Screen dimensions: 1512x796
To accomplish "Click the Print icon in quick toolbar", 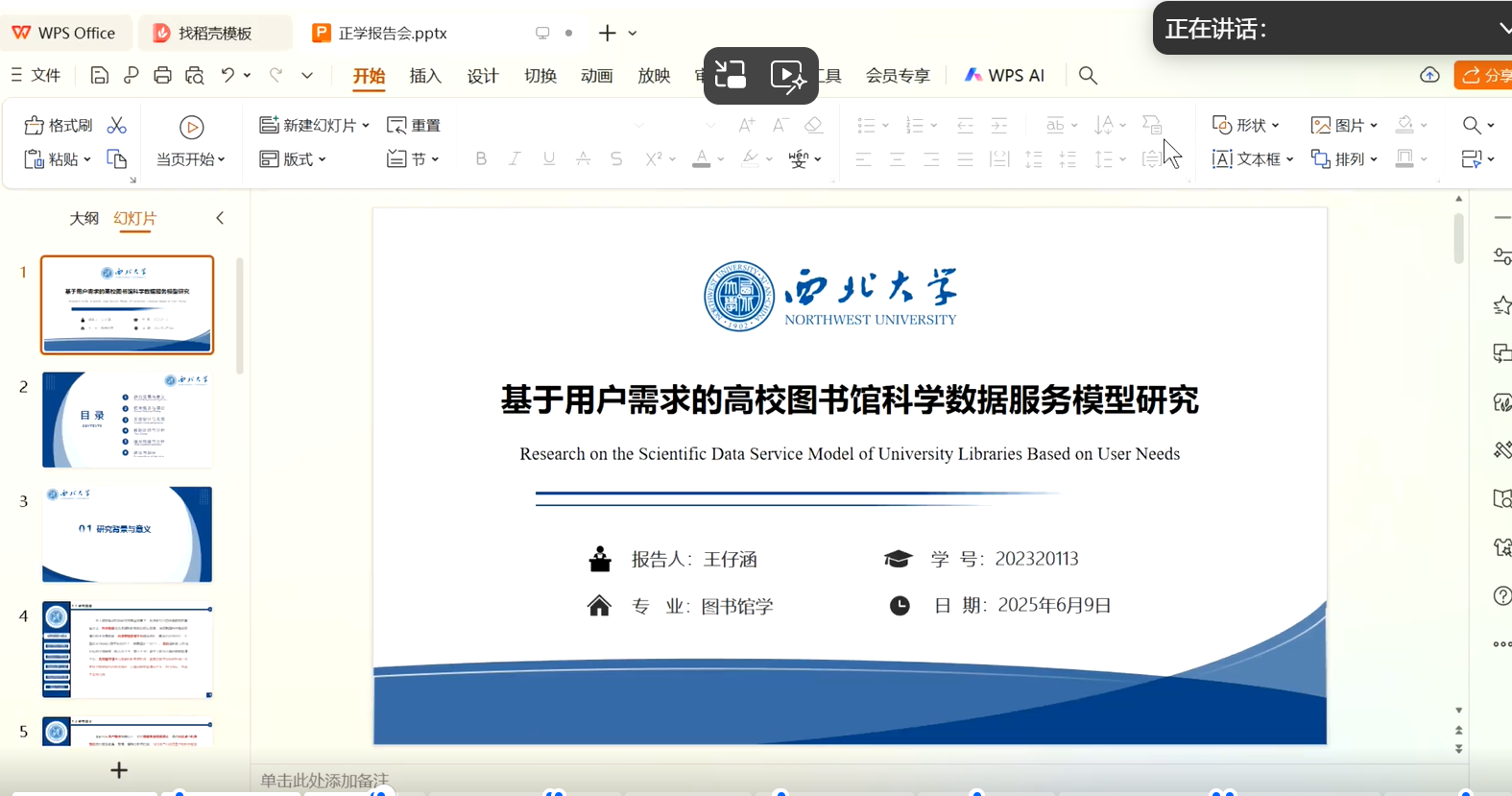I will (x=162, y=75).
